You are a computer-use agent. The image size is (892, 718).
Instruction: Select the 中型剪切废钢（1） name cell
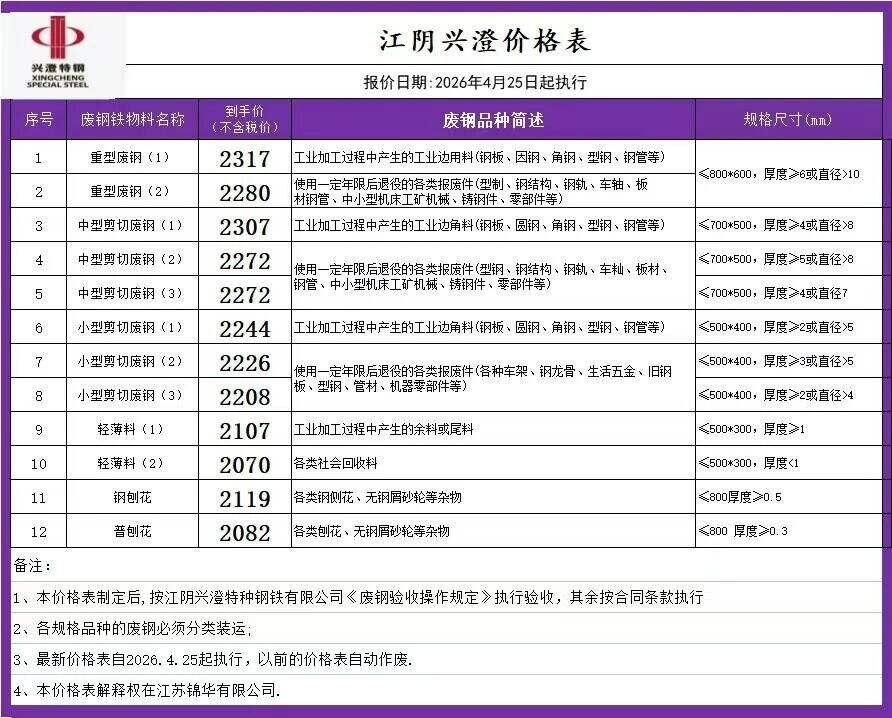[x=132, y=226]
